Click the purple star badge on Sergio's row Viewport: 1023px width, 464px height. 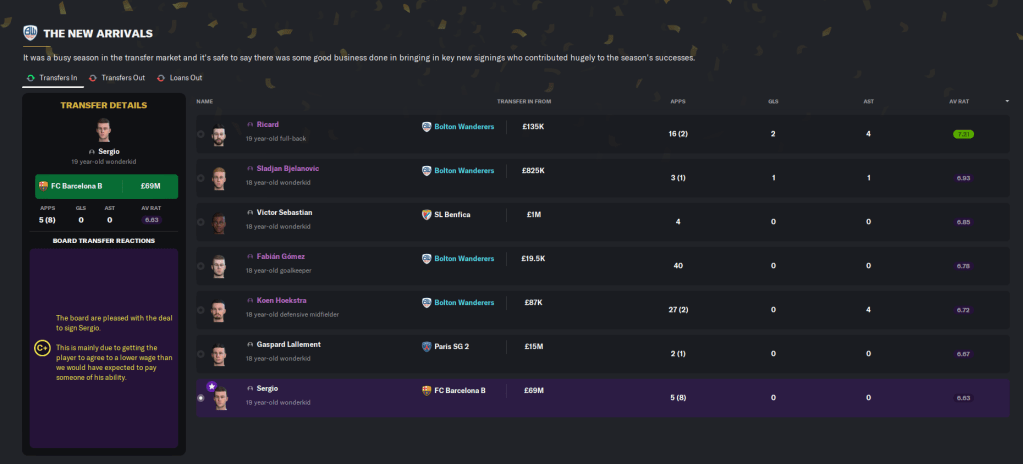coord(211,385)
